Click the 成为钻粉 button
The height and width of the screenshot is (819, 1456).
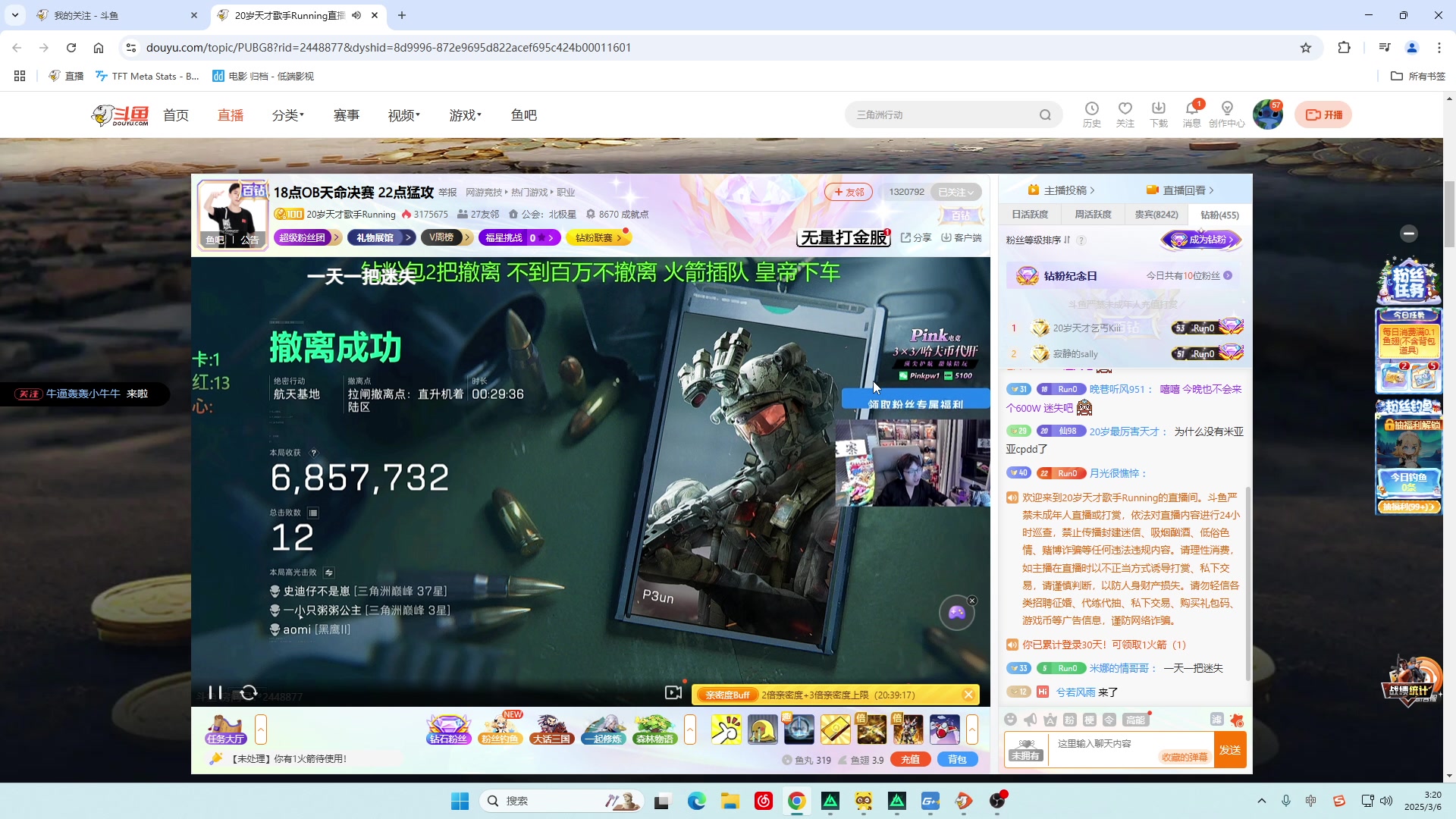(x=1202, y=240)
